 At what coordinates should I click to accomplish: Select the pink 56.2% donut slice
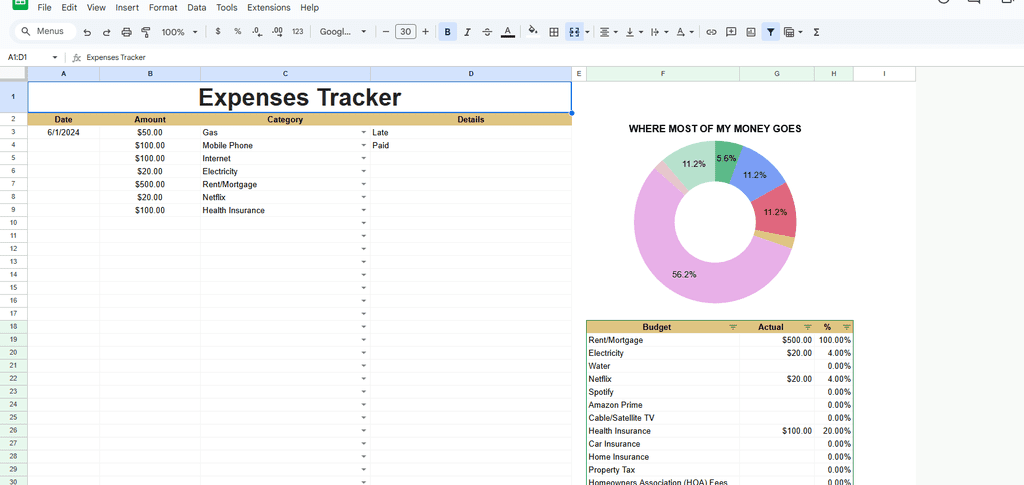(x=686, y=274)
